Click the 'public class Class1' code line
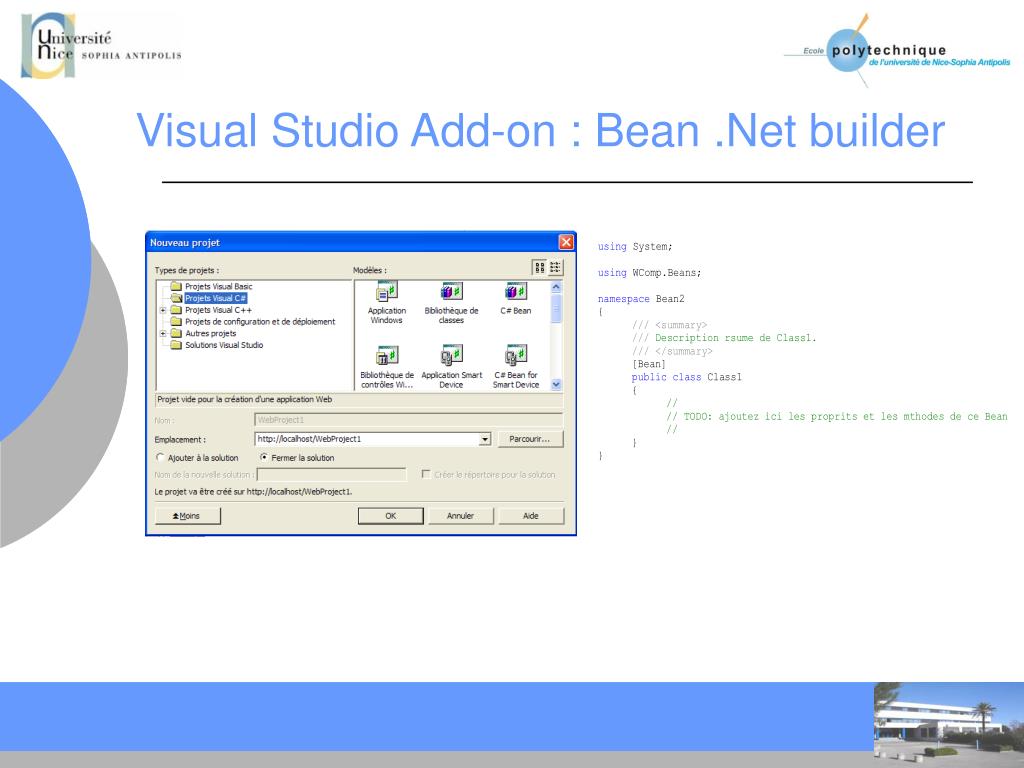1024x768 pixels. tap(686, 377)
